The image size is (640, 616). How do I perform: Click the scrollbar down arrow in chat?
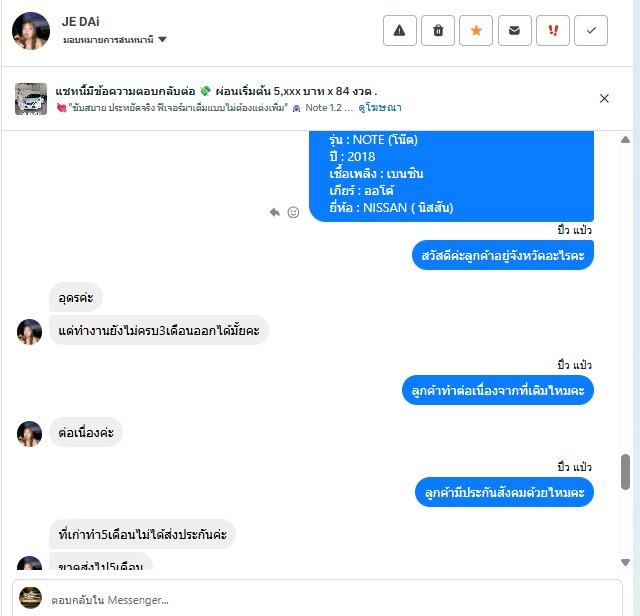coord(625,562)
